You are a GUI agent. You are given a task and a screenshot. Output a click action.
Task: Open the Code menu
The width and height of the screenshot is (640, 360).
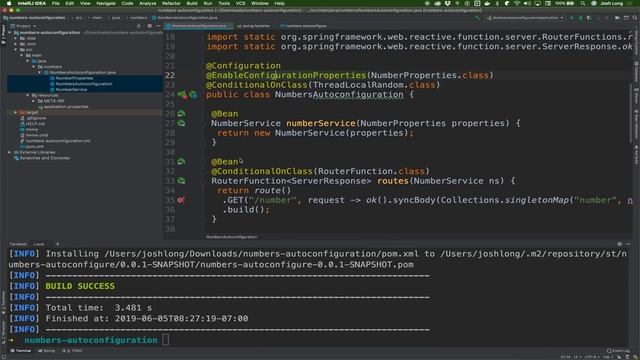pos(127,3)
